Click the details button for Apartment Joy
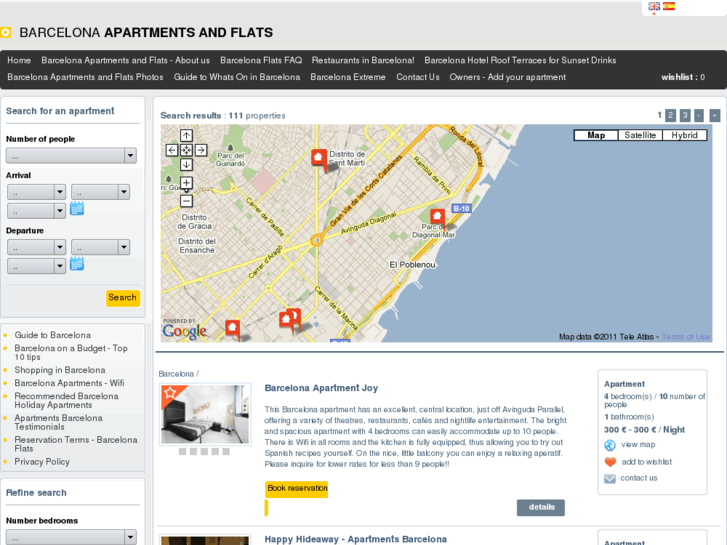Image resolution: width=727 pixels, height=545 pixels. 541,507
